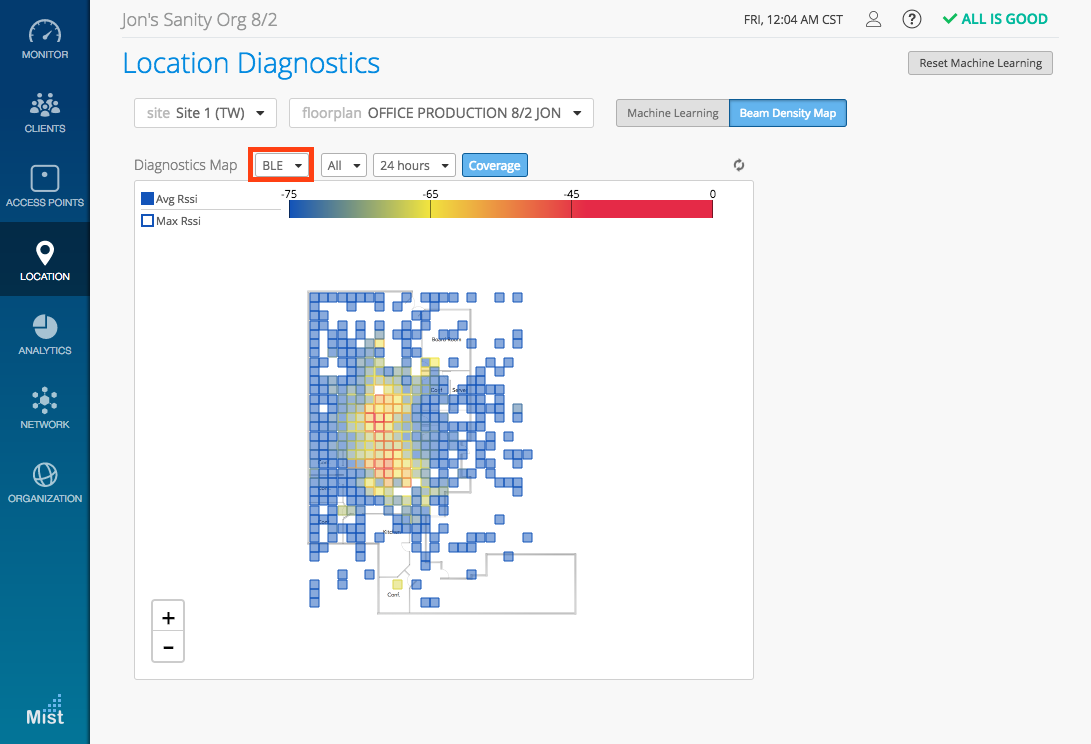
Task: Open the floorplan selection dropdown
Action: coord(441,113)
